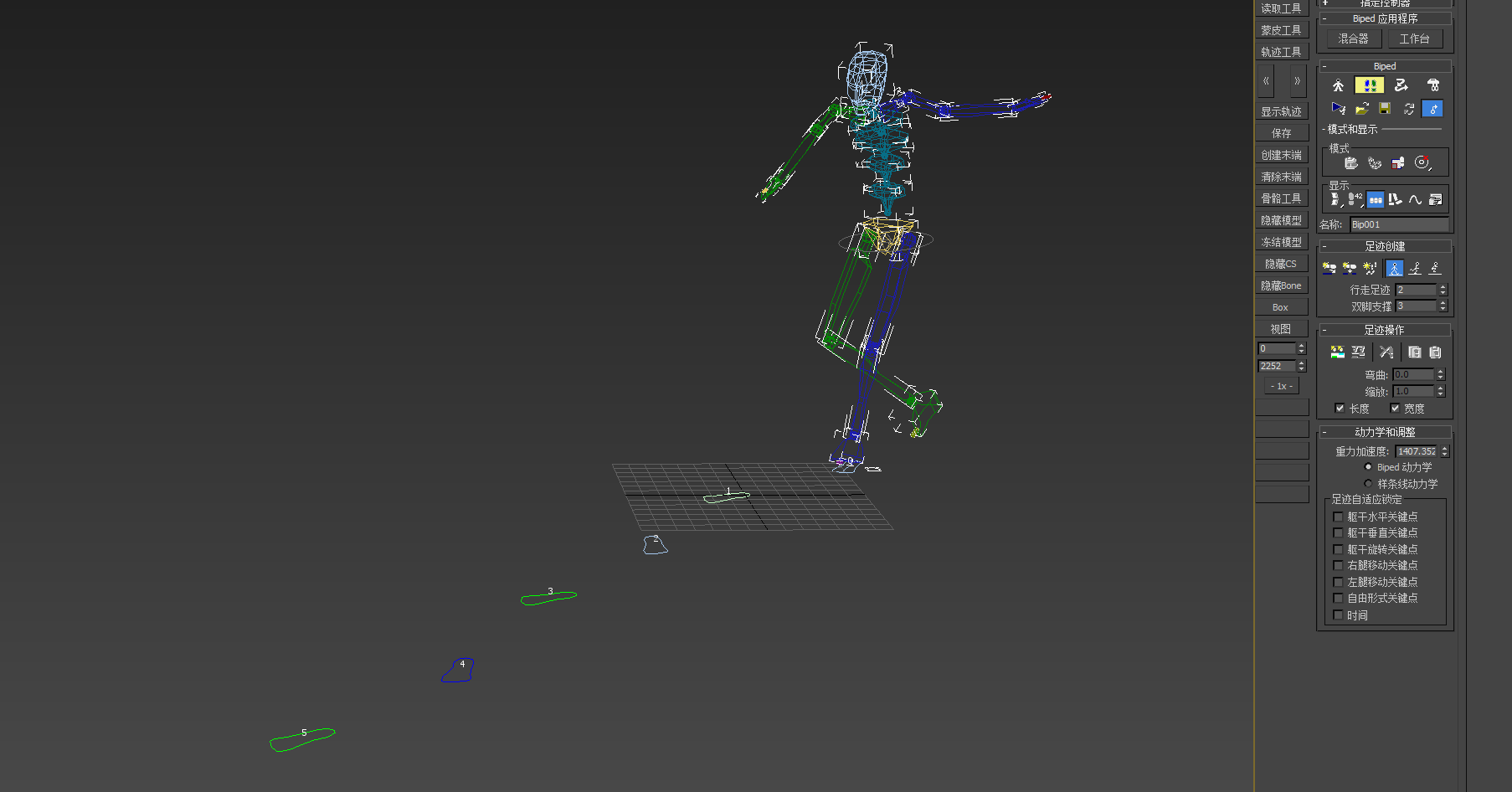This screenshot has width=1512, height=792.
Task: Click Show Footsteps and Numbers icon
Action: coord(1355,199)
